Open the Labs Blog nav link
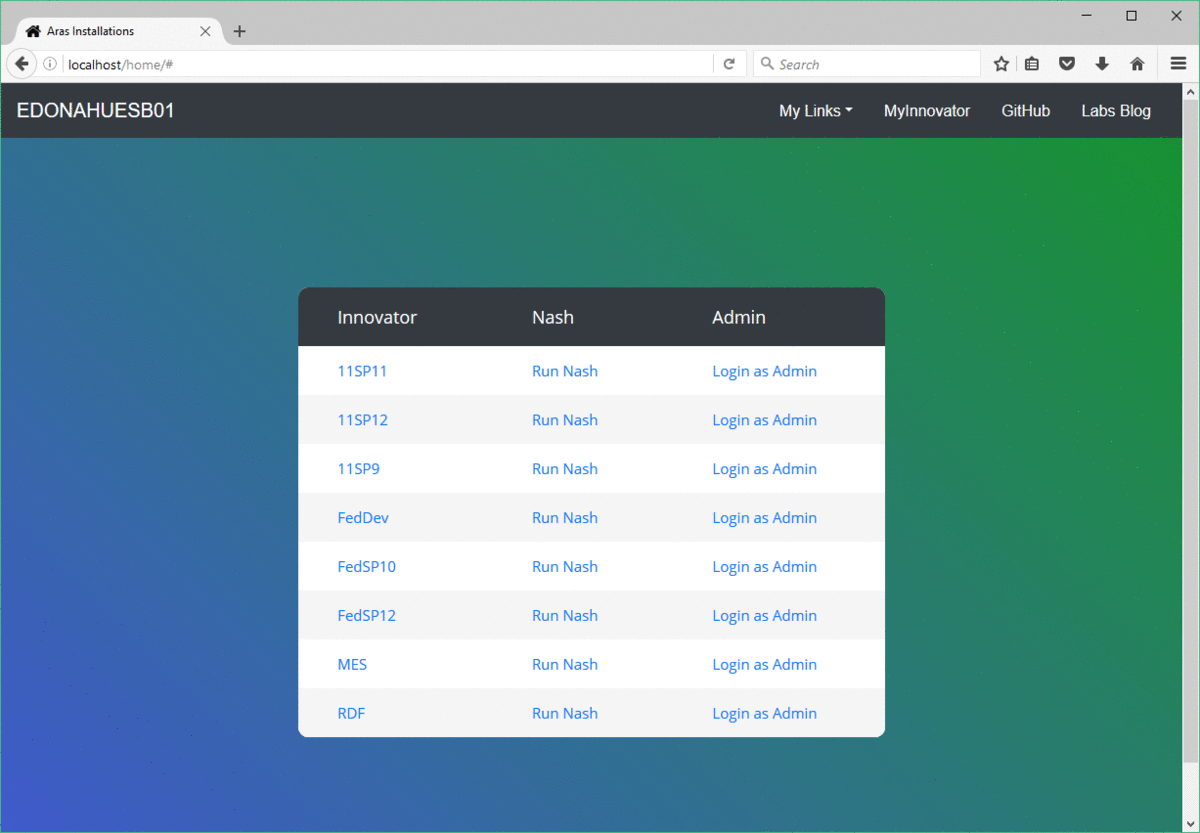Image resolution: width=1200 pixels, height=833 pixels. (x=1116, y=111)
